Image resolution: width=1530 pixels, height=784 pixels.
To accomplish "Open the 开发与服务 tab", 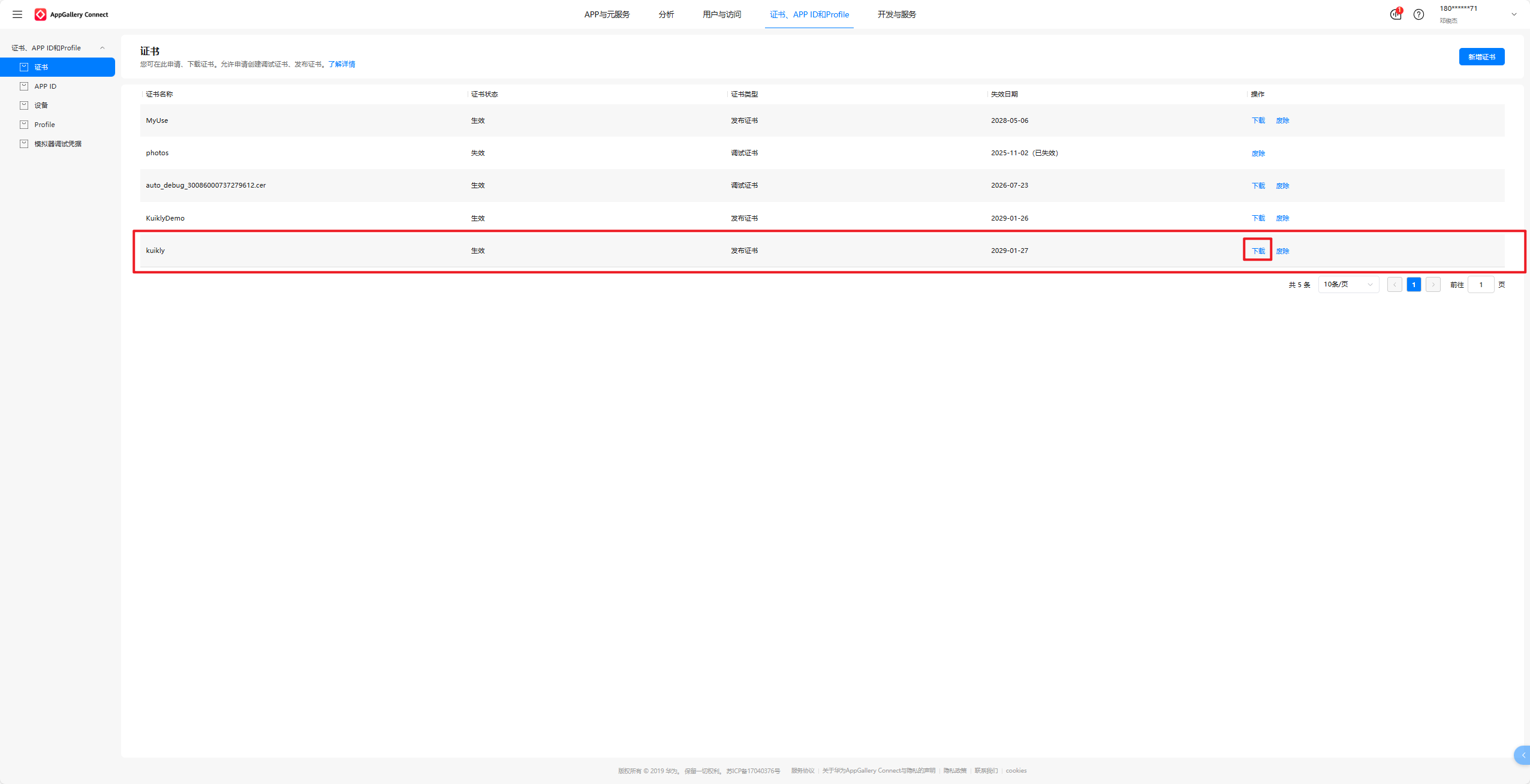I will (x=896, y=14).
